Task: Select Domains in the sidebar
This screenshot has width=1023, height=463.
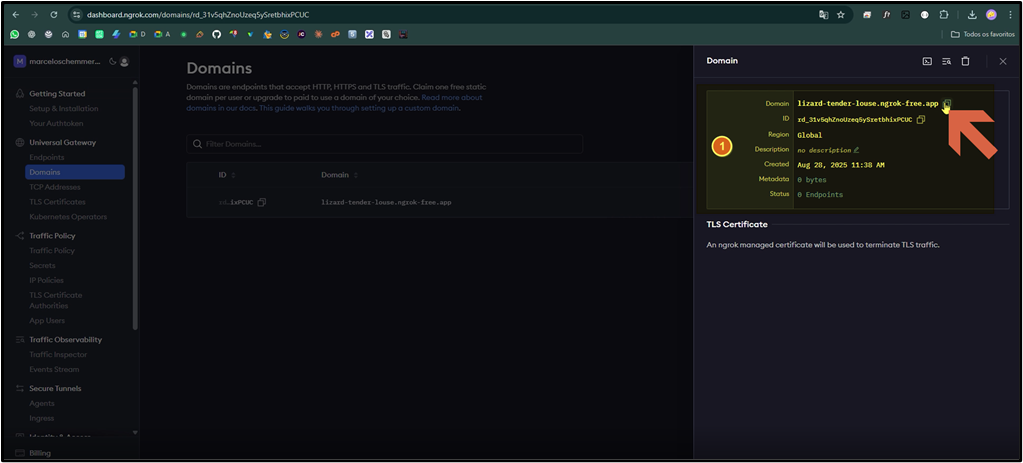Action: pyautogui.click(x=75, y=172)
